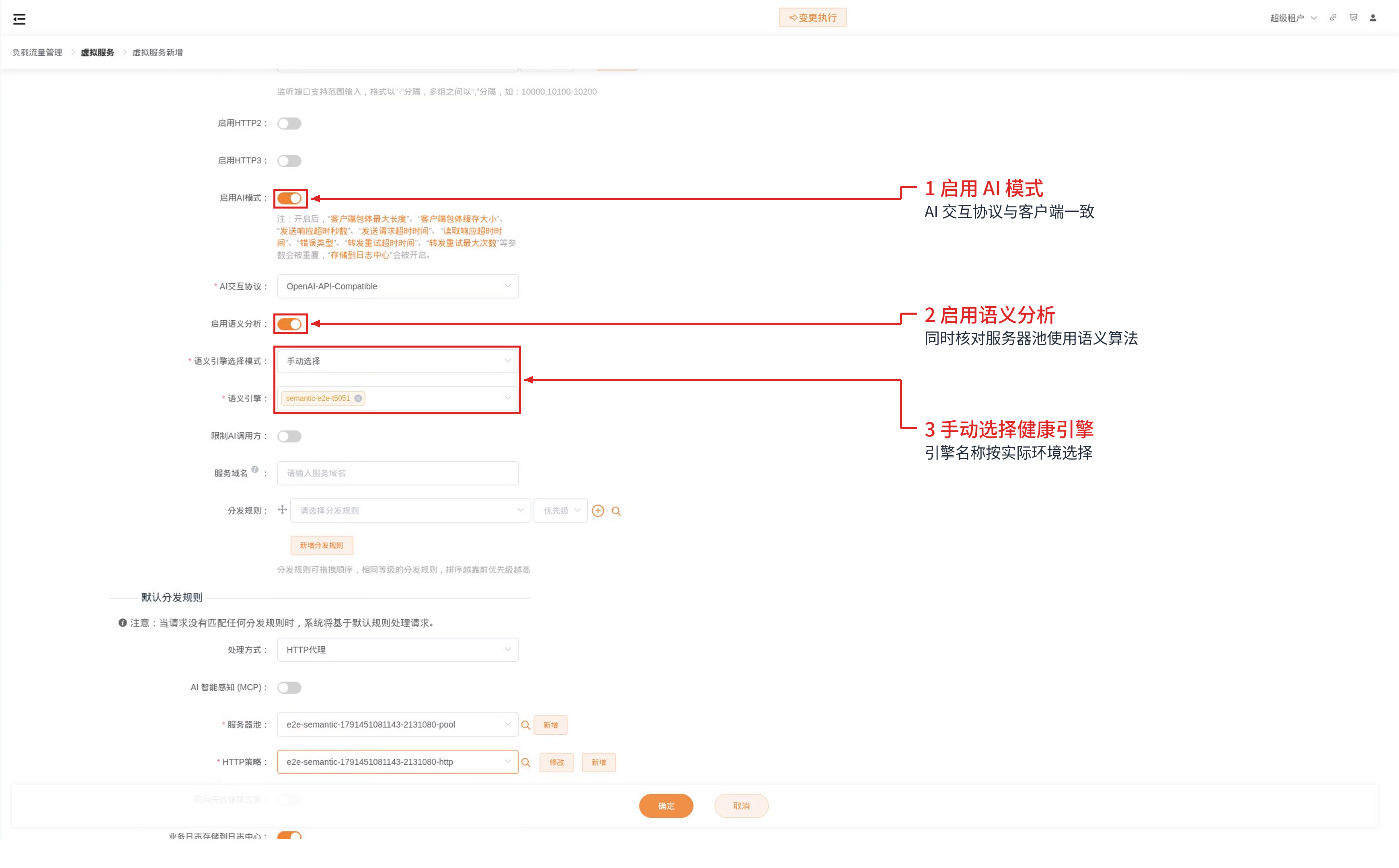Collapse the sidebar menu hamburger icon

(x=19, y=20)
